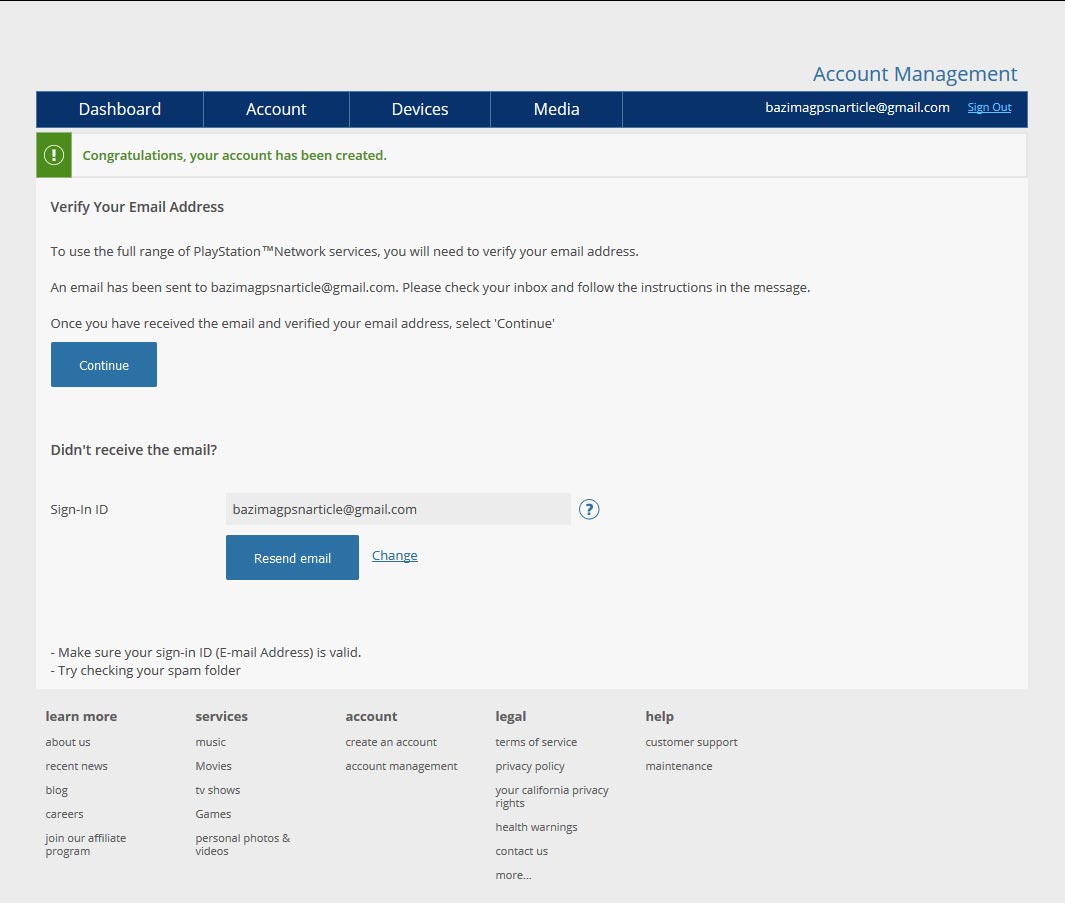
Task: Click the Change link
Action: pos(395,556)
